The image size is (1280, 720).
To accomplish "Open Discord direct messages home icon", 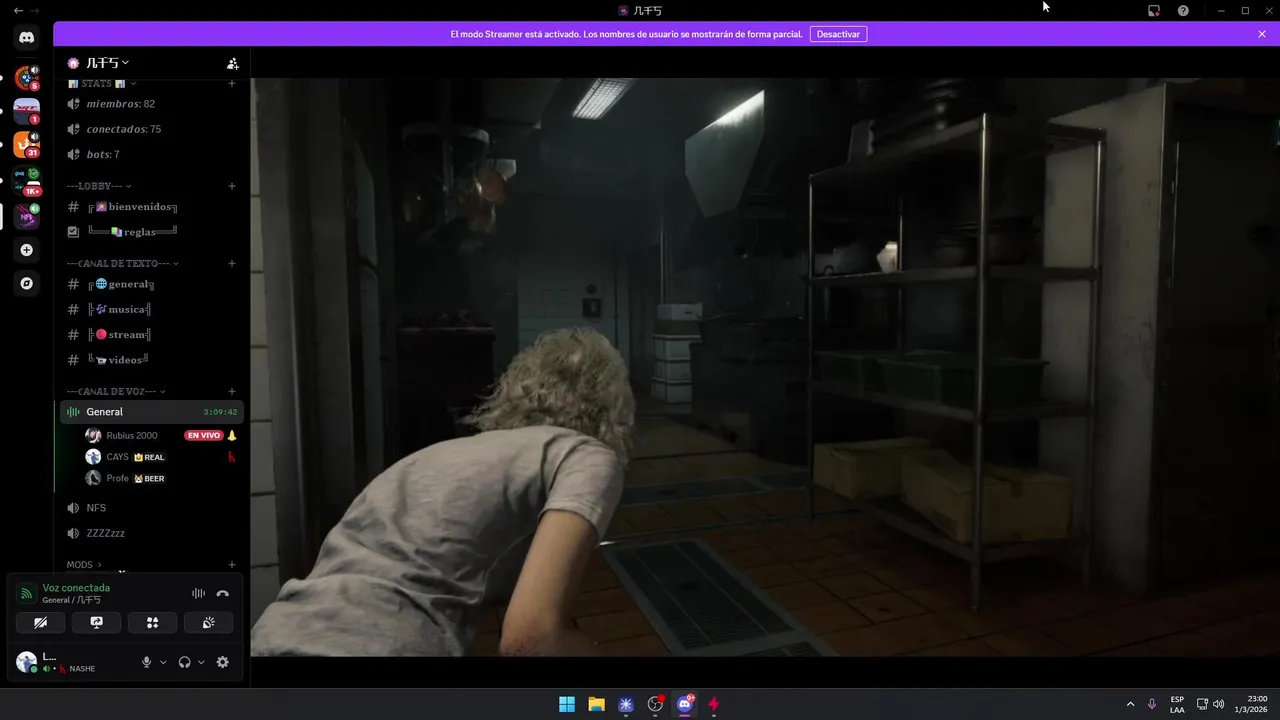I will tap(27, 38).
